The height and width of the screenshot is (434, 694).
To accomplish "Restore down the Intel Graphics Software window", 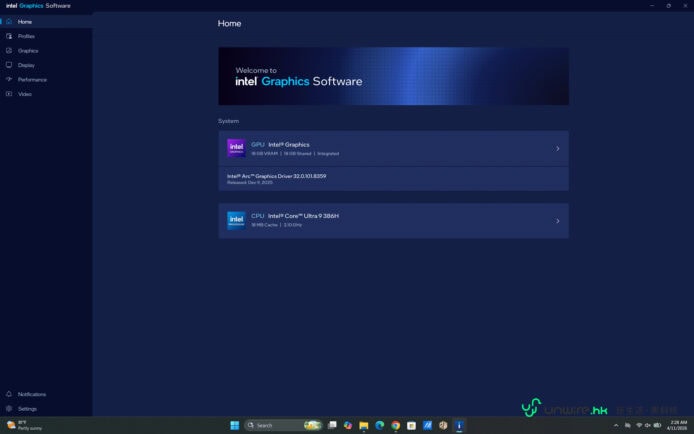I will click(x=668, y=6).
